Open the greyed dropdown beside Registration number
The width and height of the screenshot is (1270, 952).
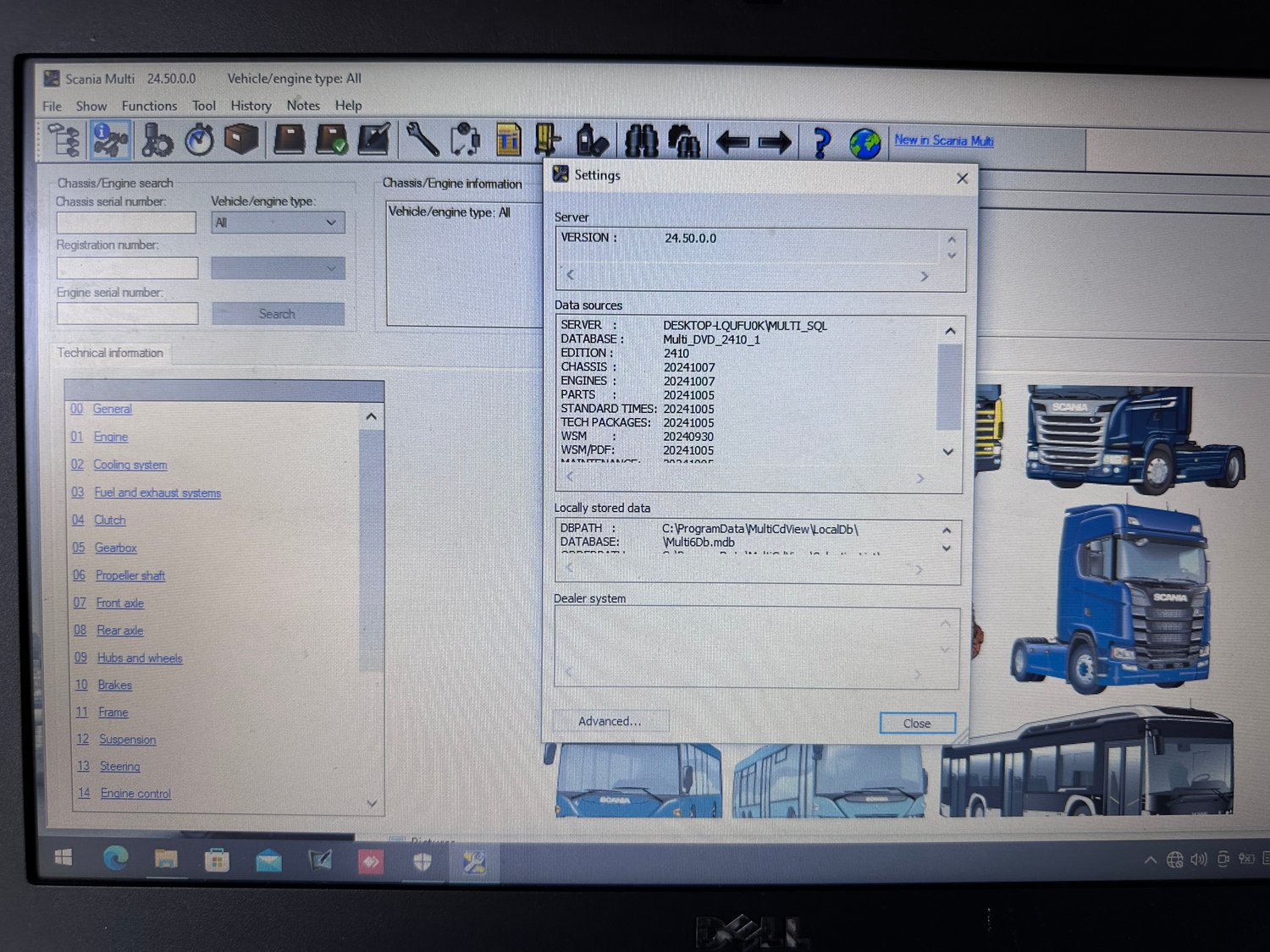pyautogui.click(x=278, y=268)
